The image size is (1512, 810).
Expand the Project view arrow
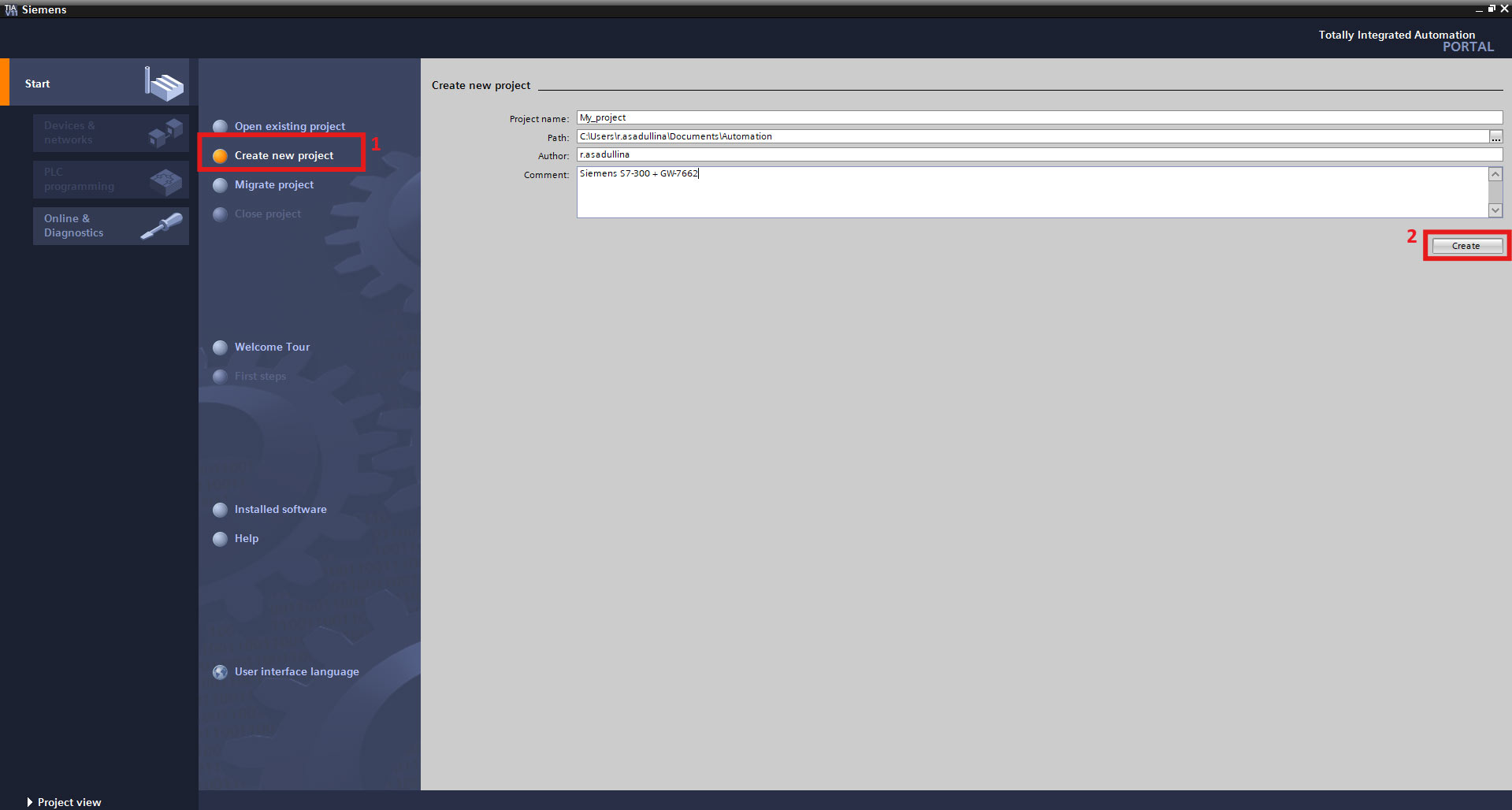(x=30, y=802)
